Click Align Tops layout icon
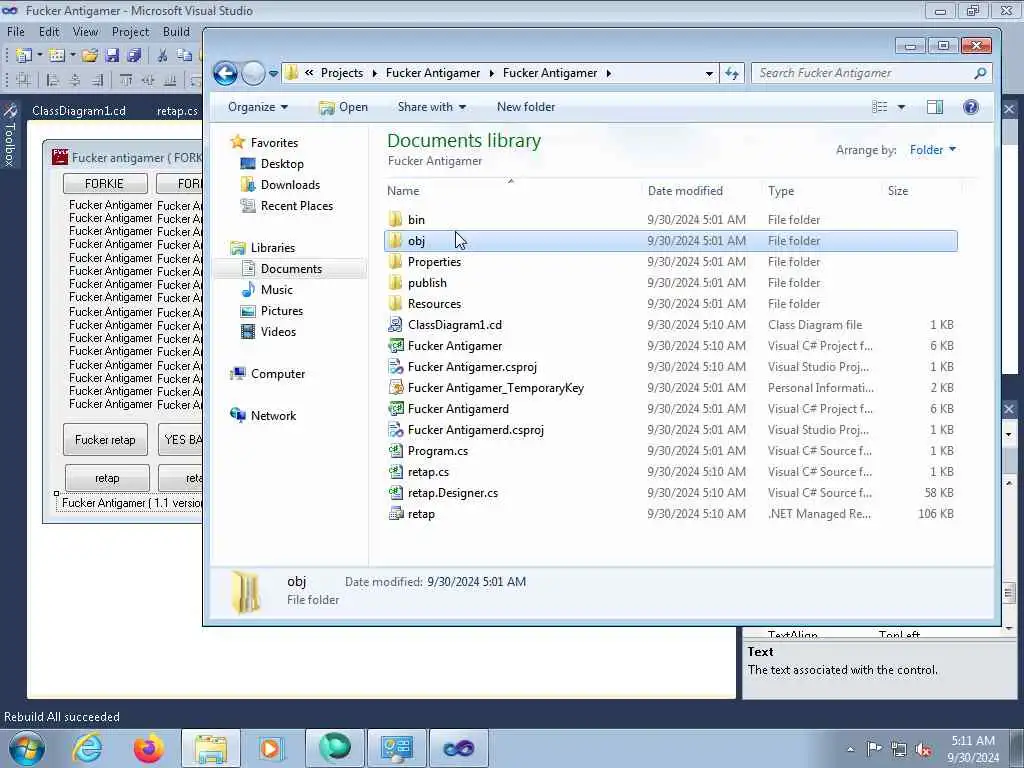The image size is (1024, 768). [x=126, y=80]
